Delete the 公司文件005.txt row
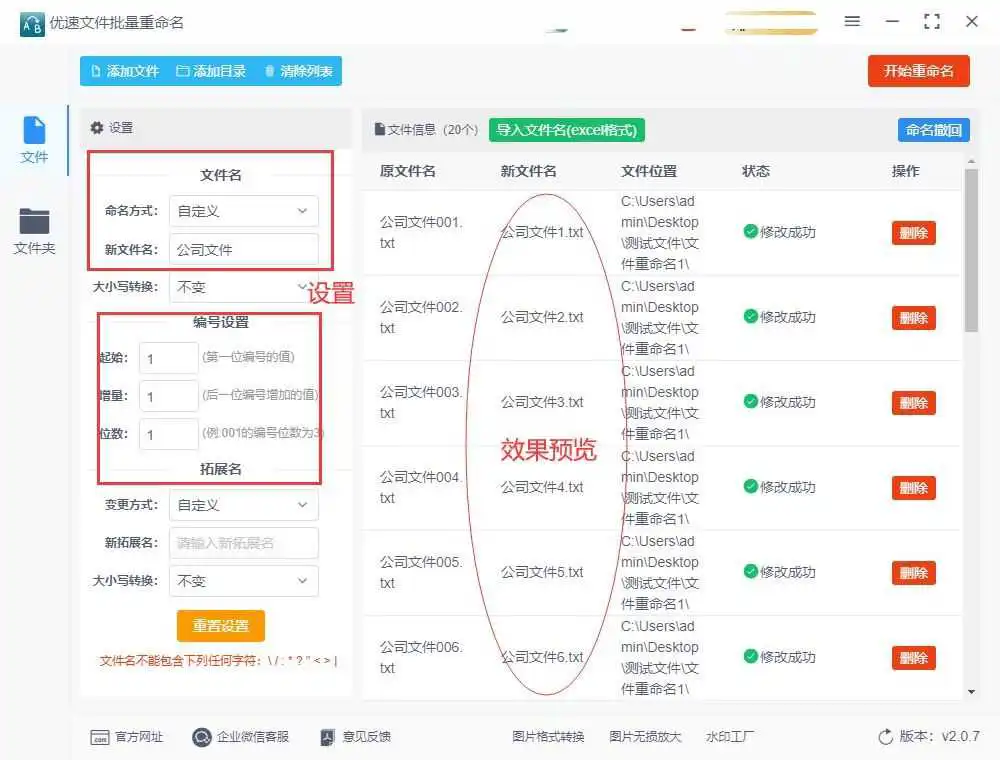The width and height of the screenshot is (1000, 760). point(913,573)
